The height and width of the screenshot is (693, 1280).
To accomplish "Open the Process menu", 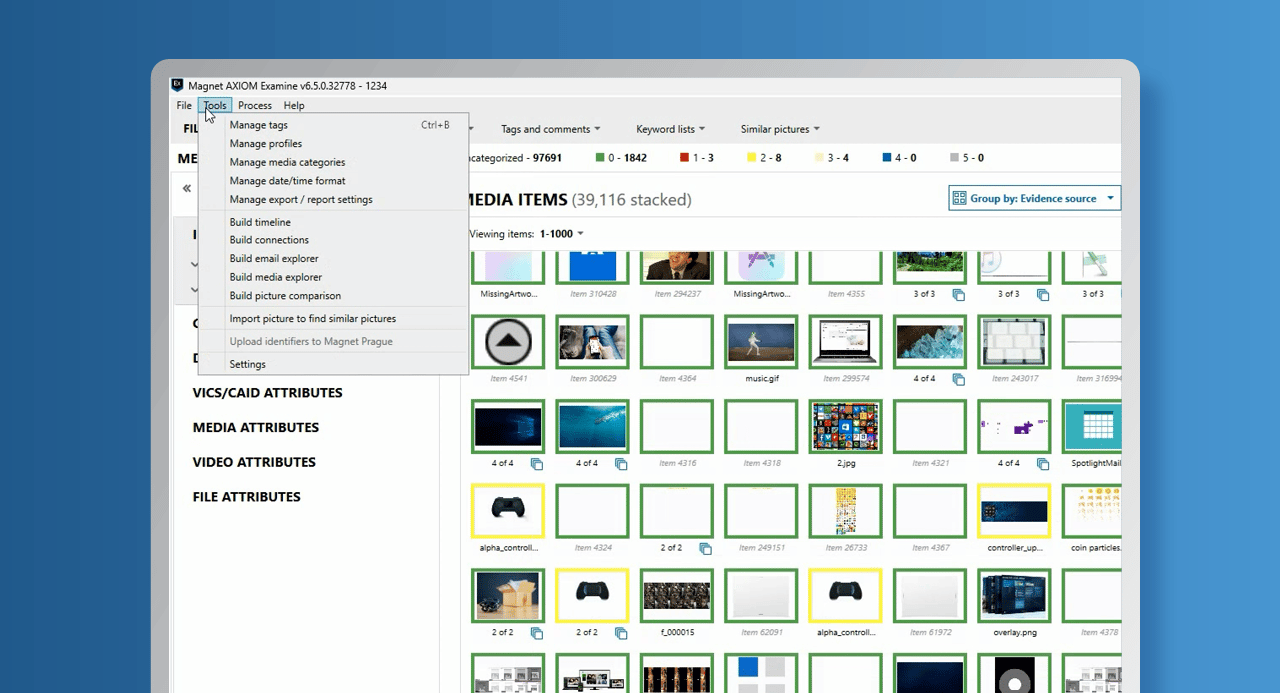I will point(255,105).
